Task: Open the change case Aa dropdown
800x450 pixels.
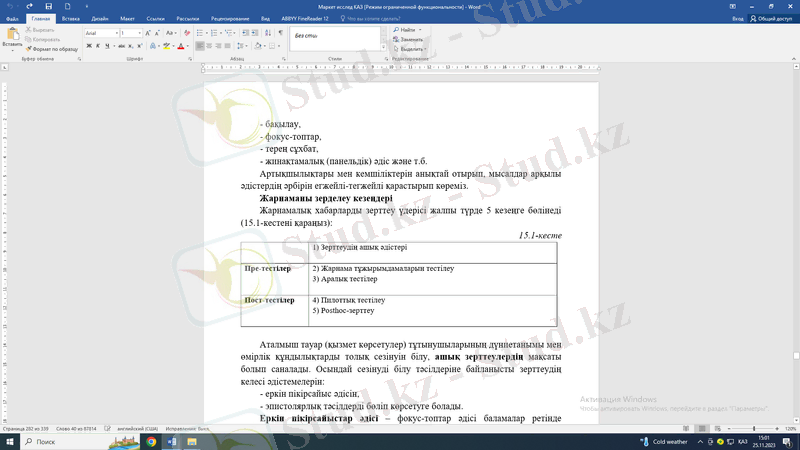Action: [x=171, y=33]
